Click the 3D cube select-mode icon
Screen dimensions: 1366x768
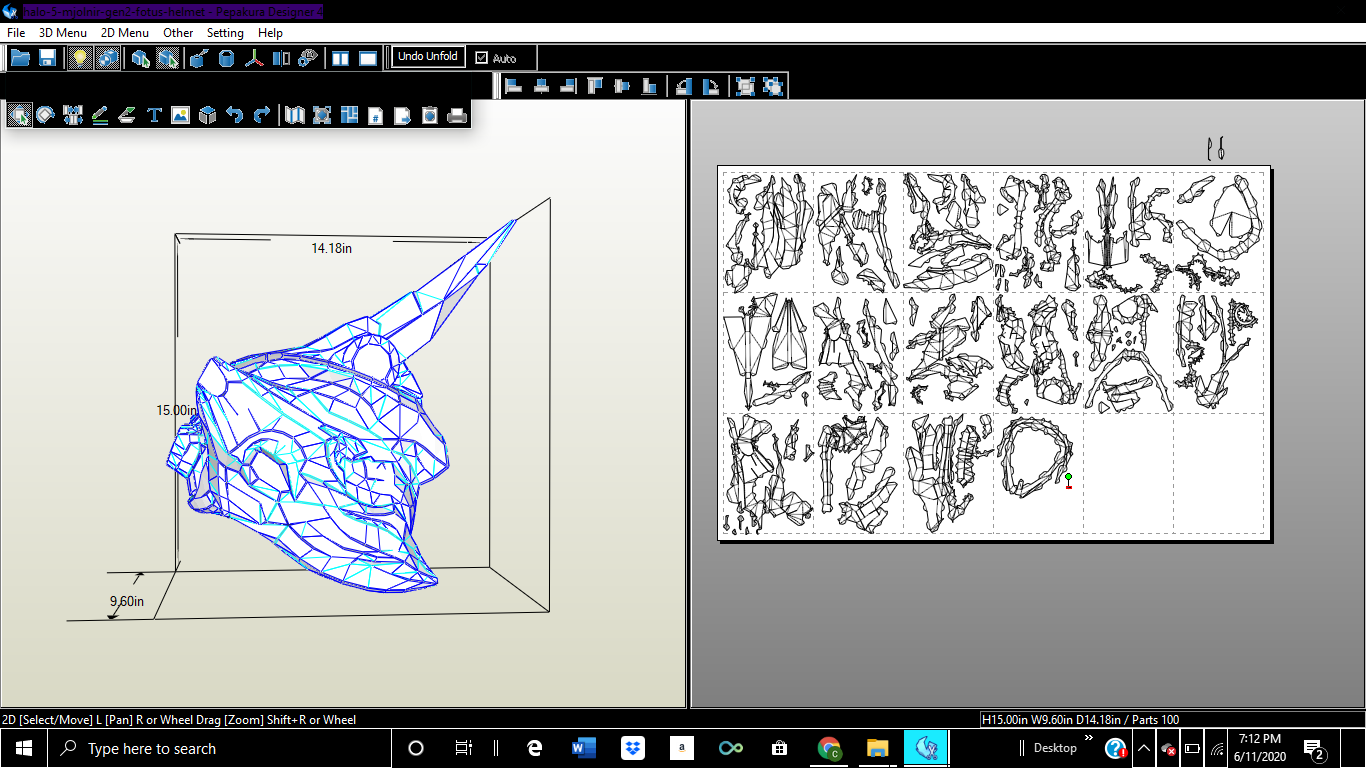[x=141, y=58]
